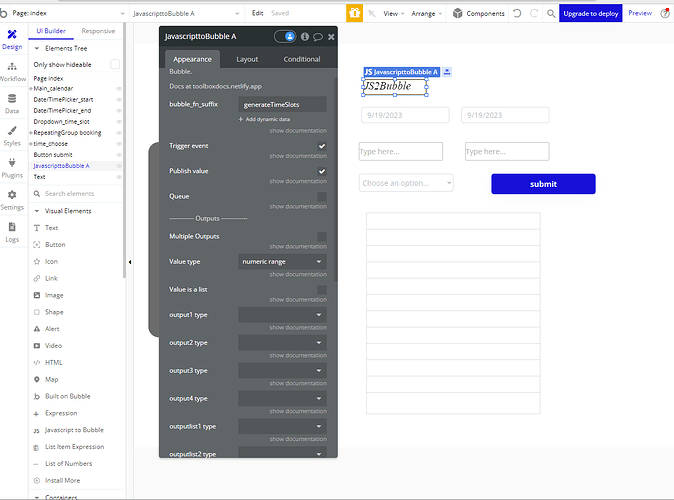Viewport: 674px width, 500px height.
Task: Collapse the Visual Elements section
Action: (37, 211)
